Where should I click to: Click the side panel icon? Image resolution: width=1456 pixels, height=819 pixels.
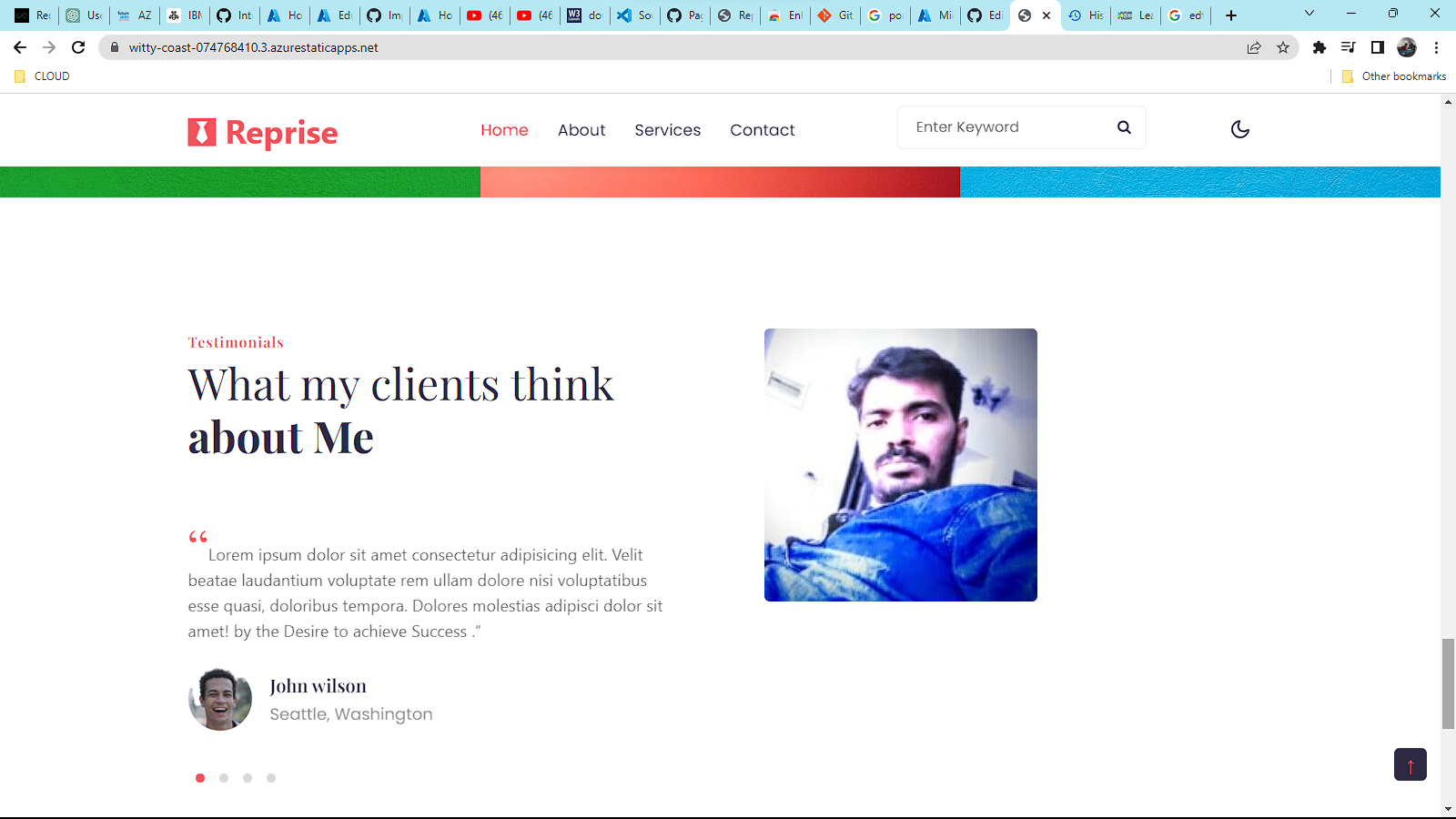tap(1379, 47)
